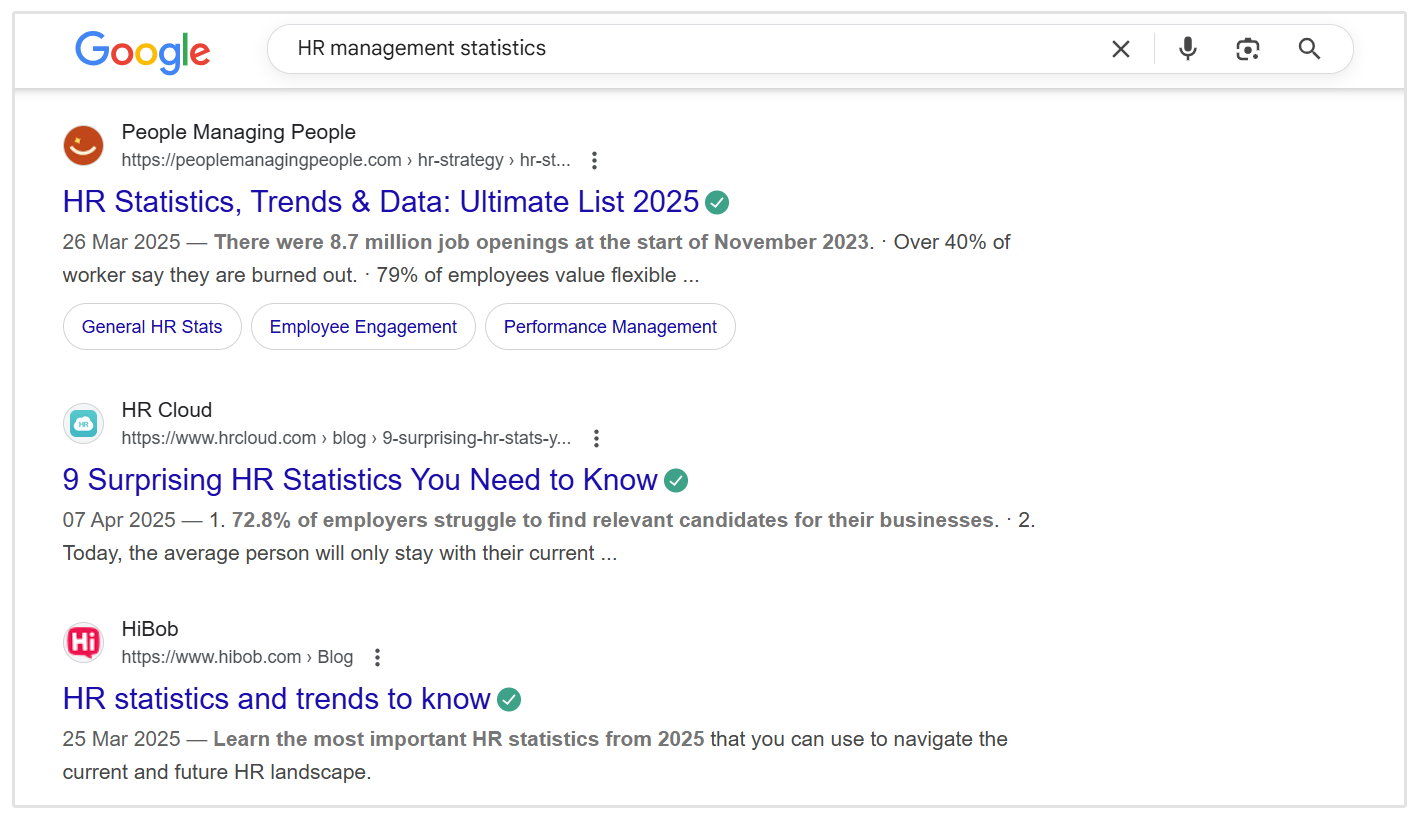
Task: Open Google Lens image search
Action: (x=1248, y=48)
